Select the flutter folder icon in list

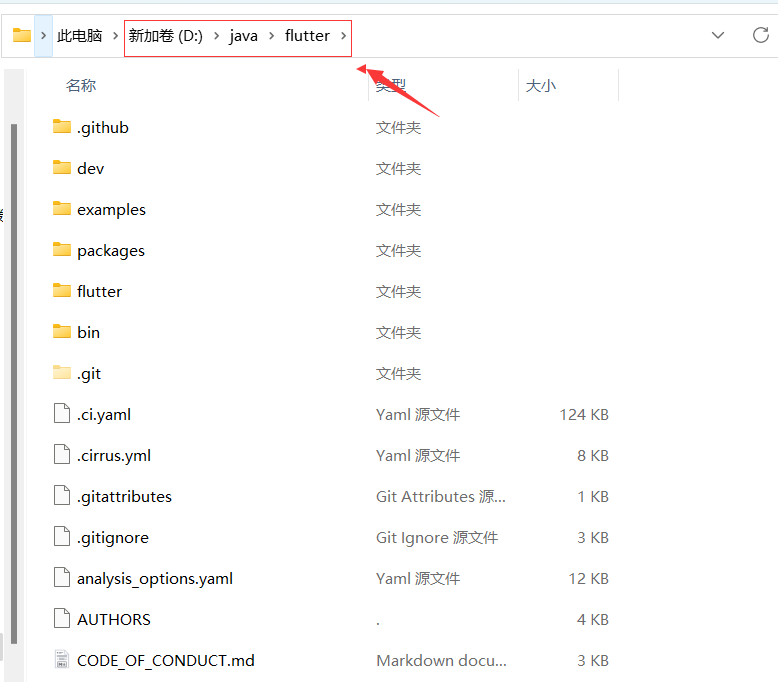(x=62, y=291)
